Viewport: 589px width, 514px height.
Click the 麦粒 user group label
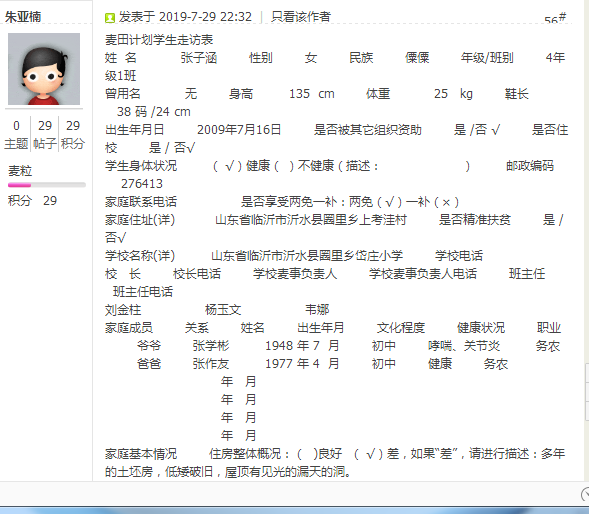pyautogui.click(x=20, y=171)
